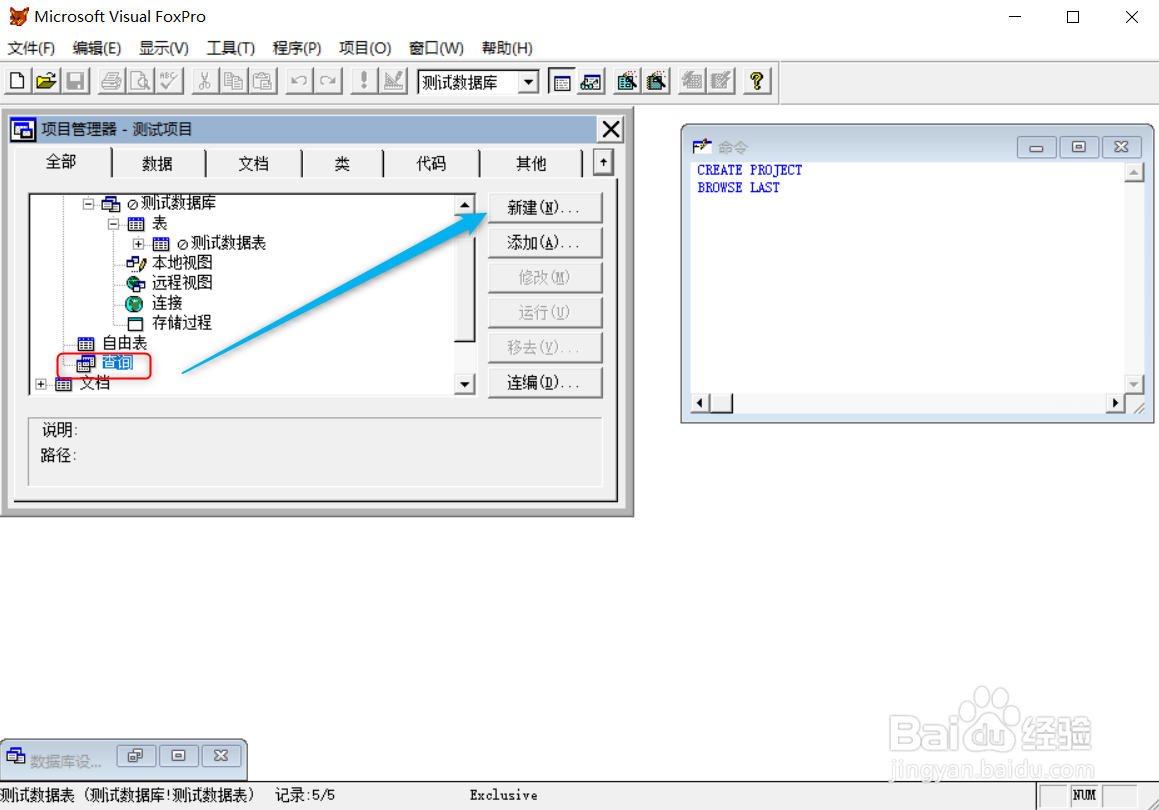Viewport: 1159px width, 810px height.
Task: Close the 项目管理器 window
Action: coord(611,129)
